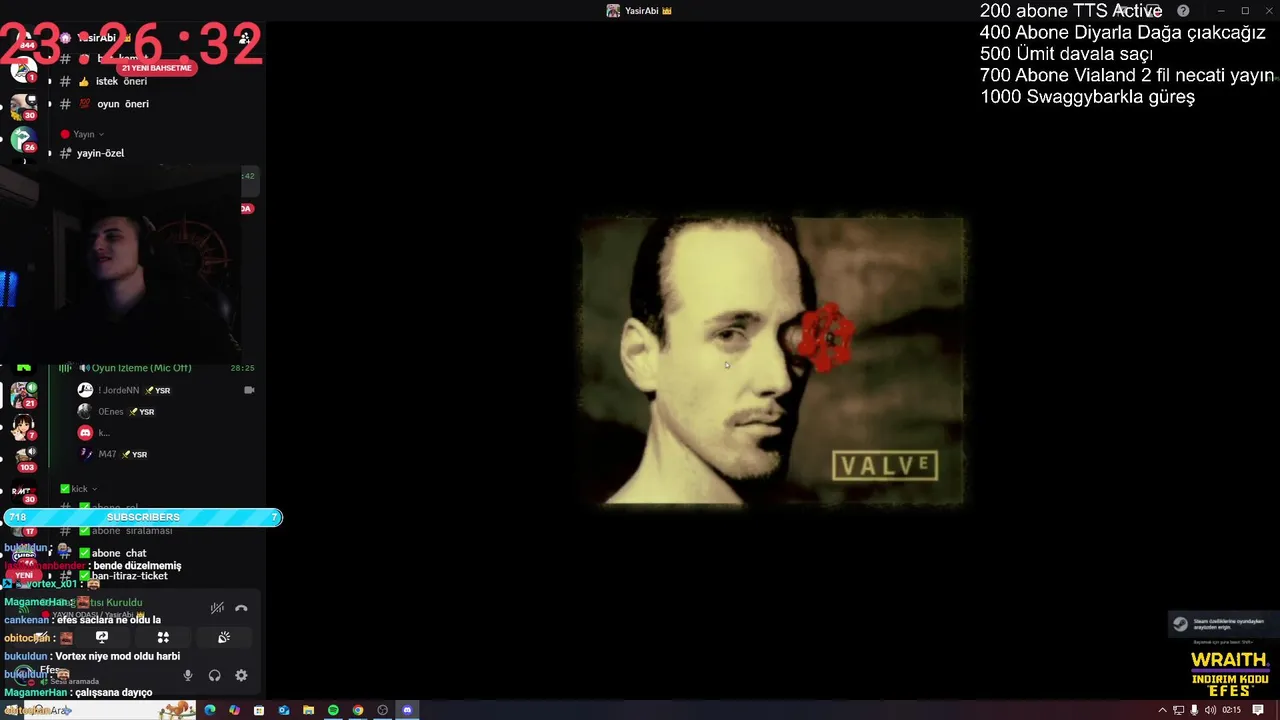Open OBS Studio in the taskbar

click(x=382, y=710)
